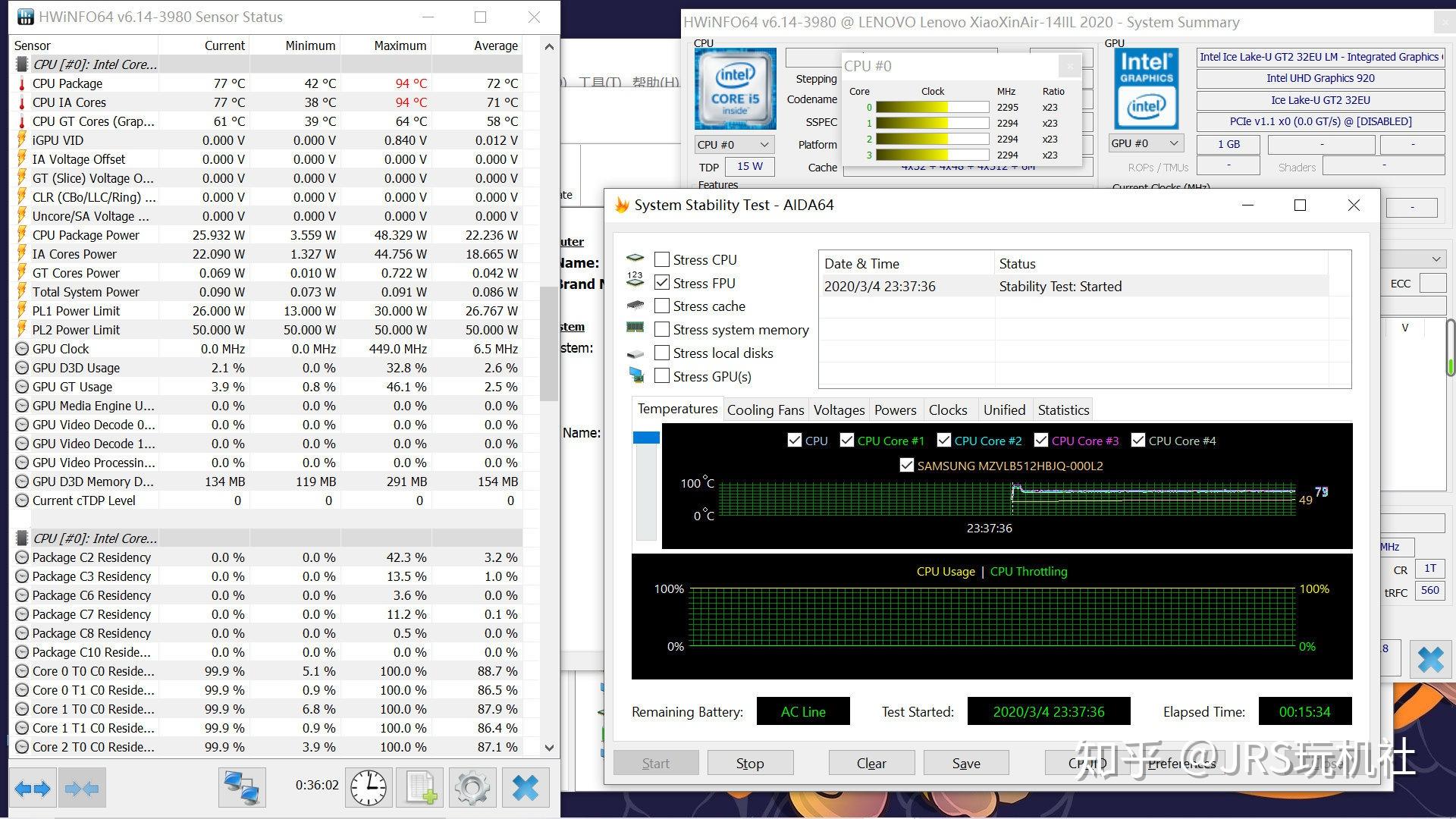Open the CPU #0 selector dropdown

pyautogui.click(x=733, y=144)
